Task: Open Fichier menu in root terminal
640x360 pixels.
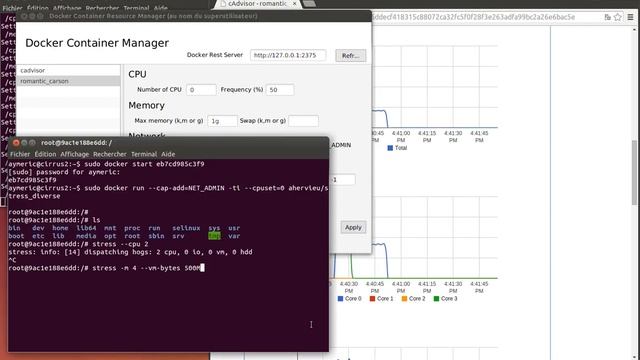Action: coord(20,154)
